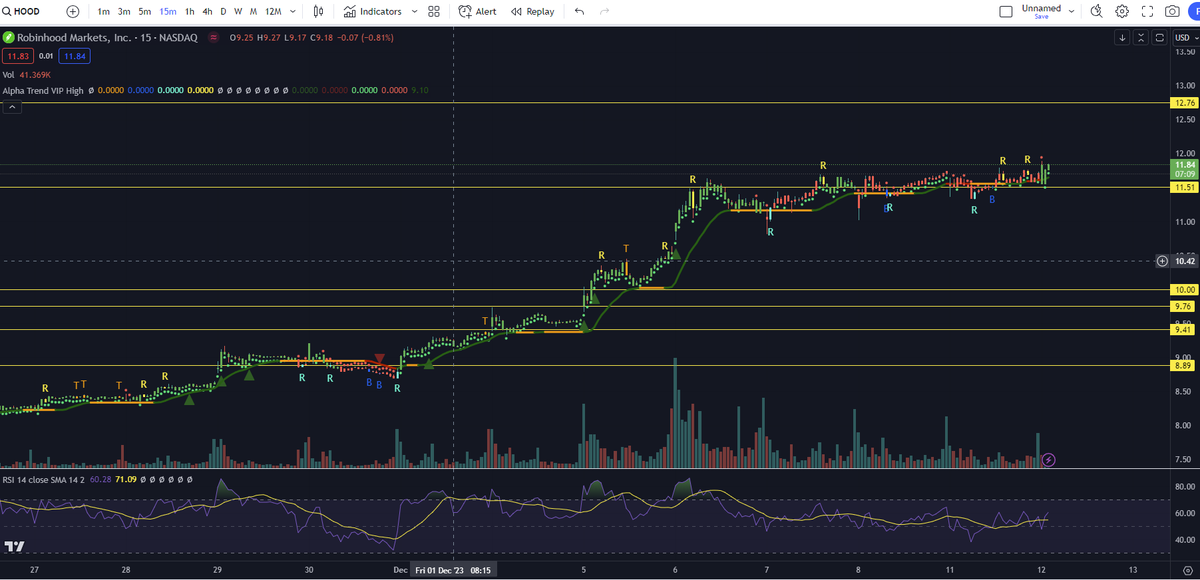Image resolution: width=1200 pixels, height=580 pixels.
Task: Switch to the W weekly timeframe
Action: coord(238,11)
